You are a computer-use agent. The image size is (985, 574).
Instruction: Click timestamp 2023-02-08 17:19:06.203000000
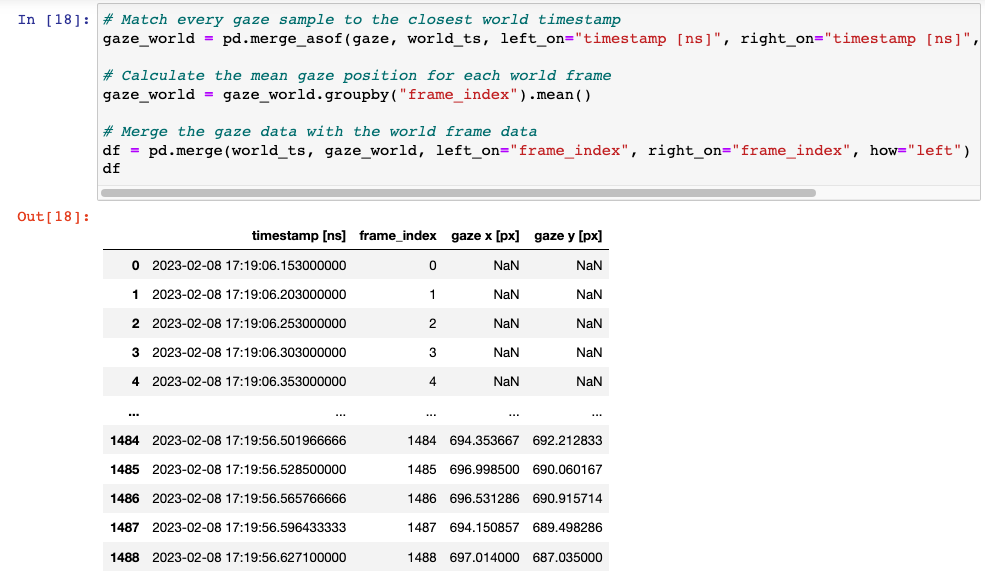249,295
